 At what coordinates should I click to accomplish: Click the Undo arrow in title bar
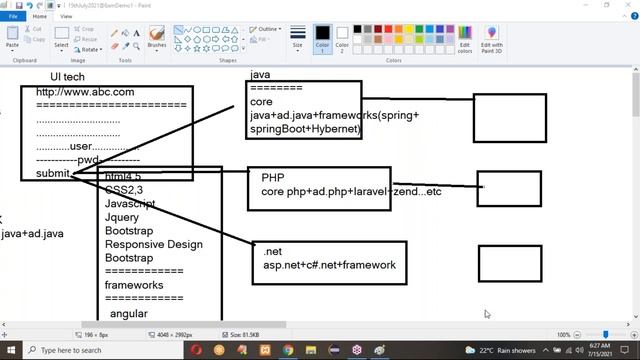29,5
